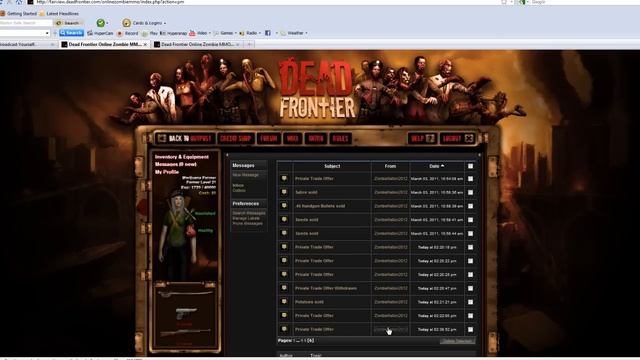This screenshot has height=360, width=640.
Task: Open the Inbox link
Action: coord(238,185)
